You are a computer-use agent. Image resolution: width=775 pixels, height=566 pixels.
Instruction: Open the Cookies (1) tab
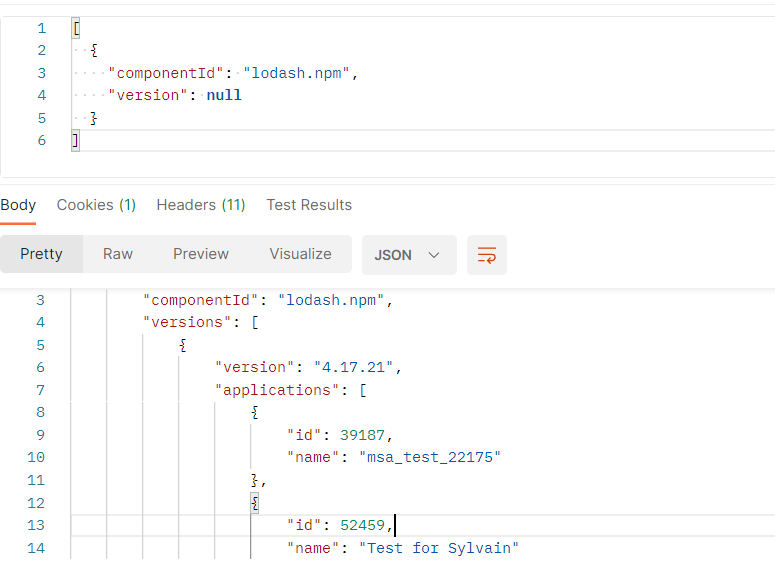(x=96, y=205)
